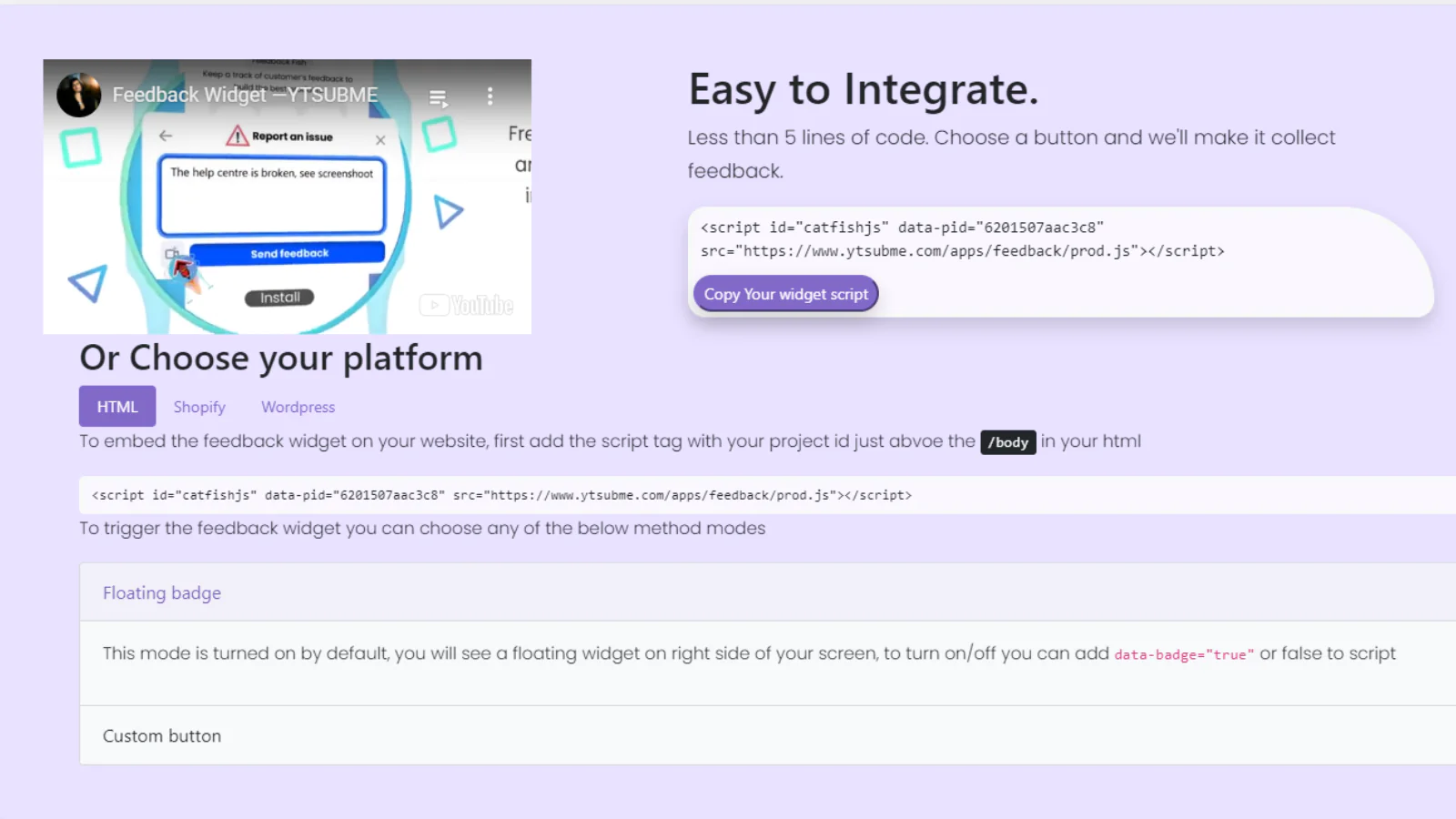Screen dimensions: 1456x819
Task: Click the HTML embed script code line
Action: click(x=501, y=495)
